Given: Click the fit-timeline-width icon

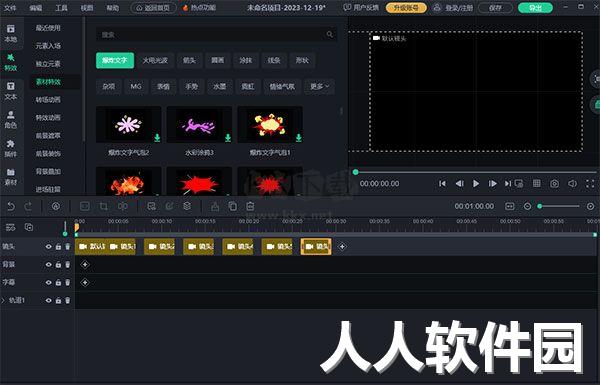Looking at the screenshot, I should (510, 206).
